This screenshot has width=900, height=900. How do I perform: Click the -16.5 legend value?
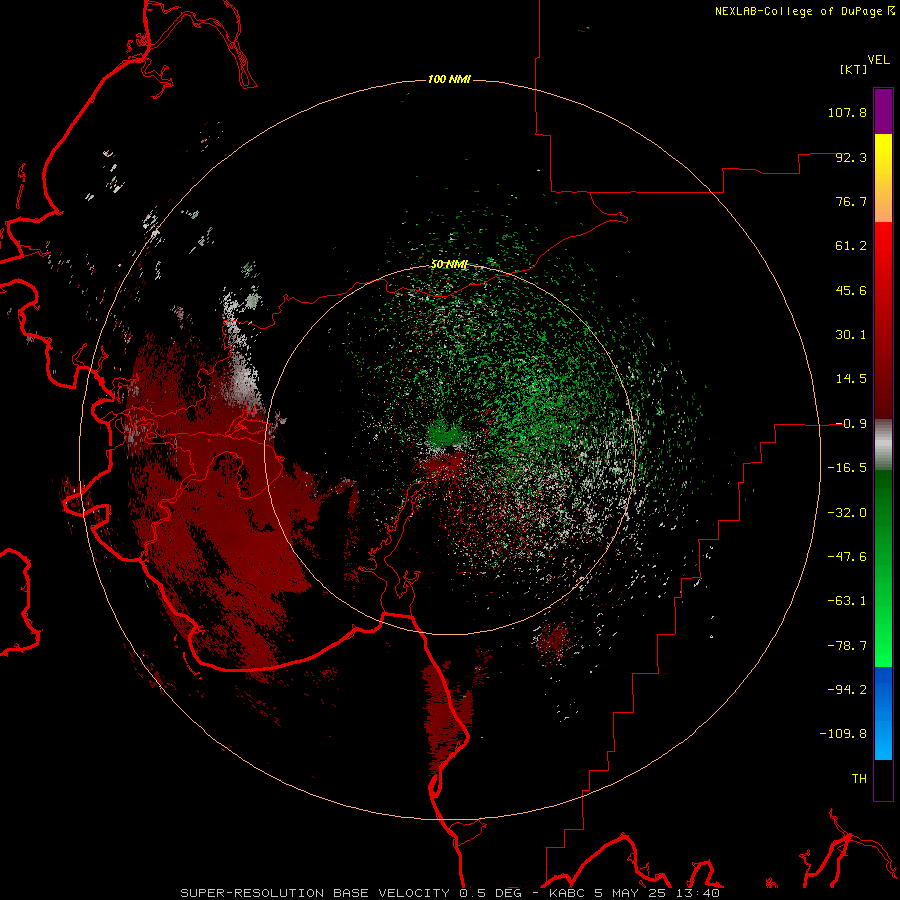847,468
